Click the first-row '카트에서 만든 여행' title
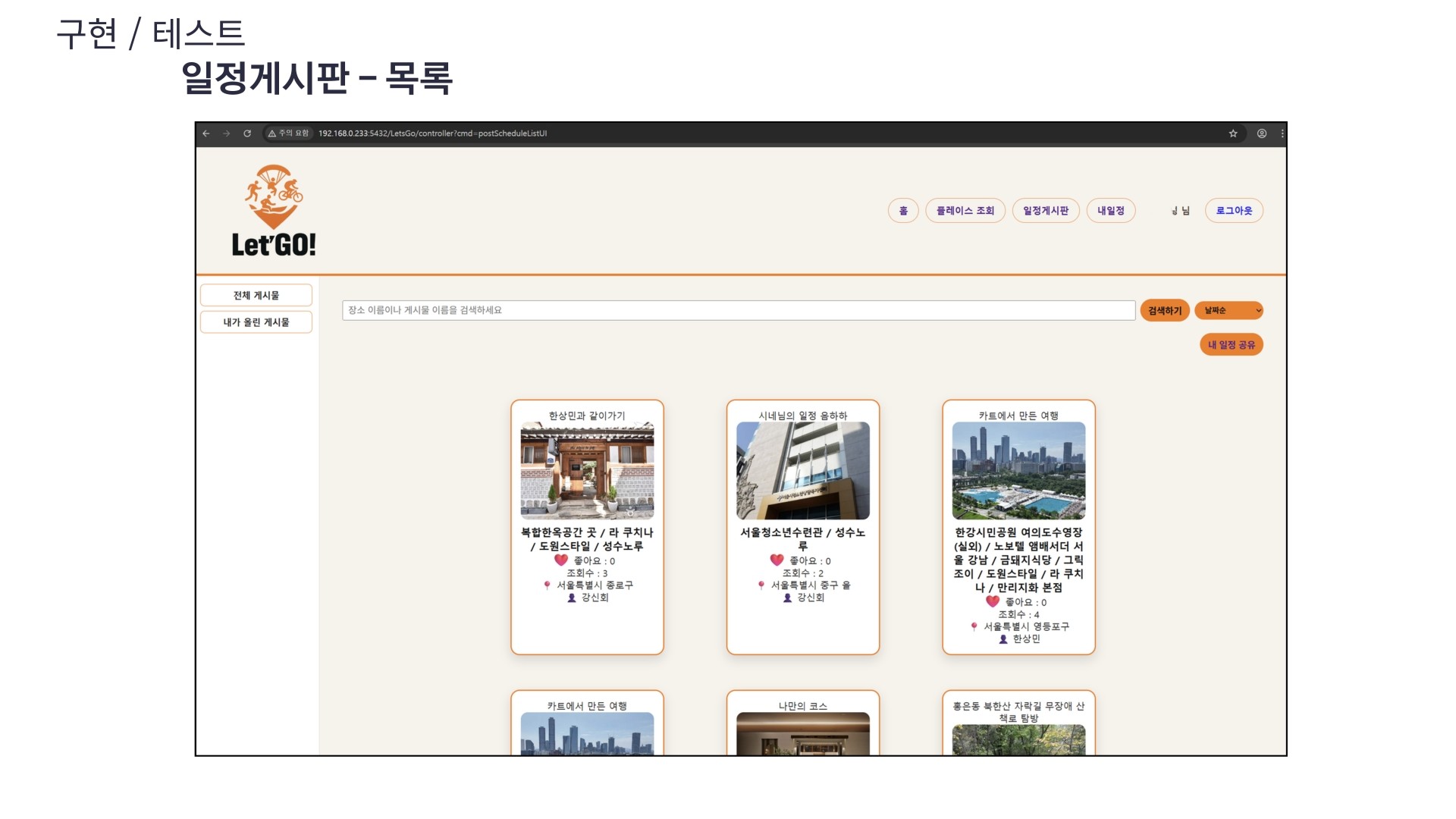This screenshot has height=819, width=1456. (1018, 416)
